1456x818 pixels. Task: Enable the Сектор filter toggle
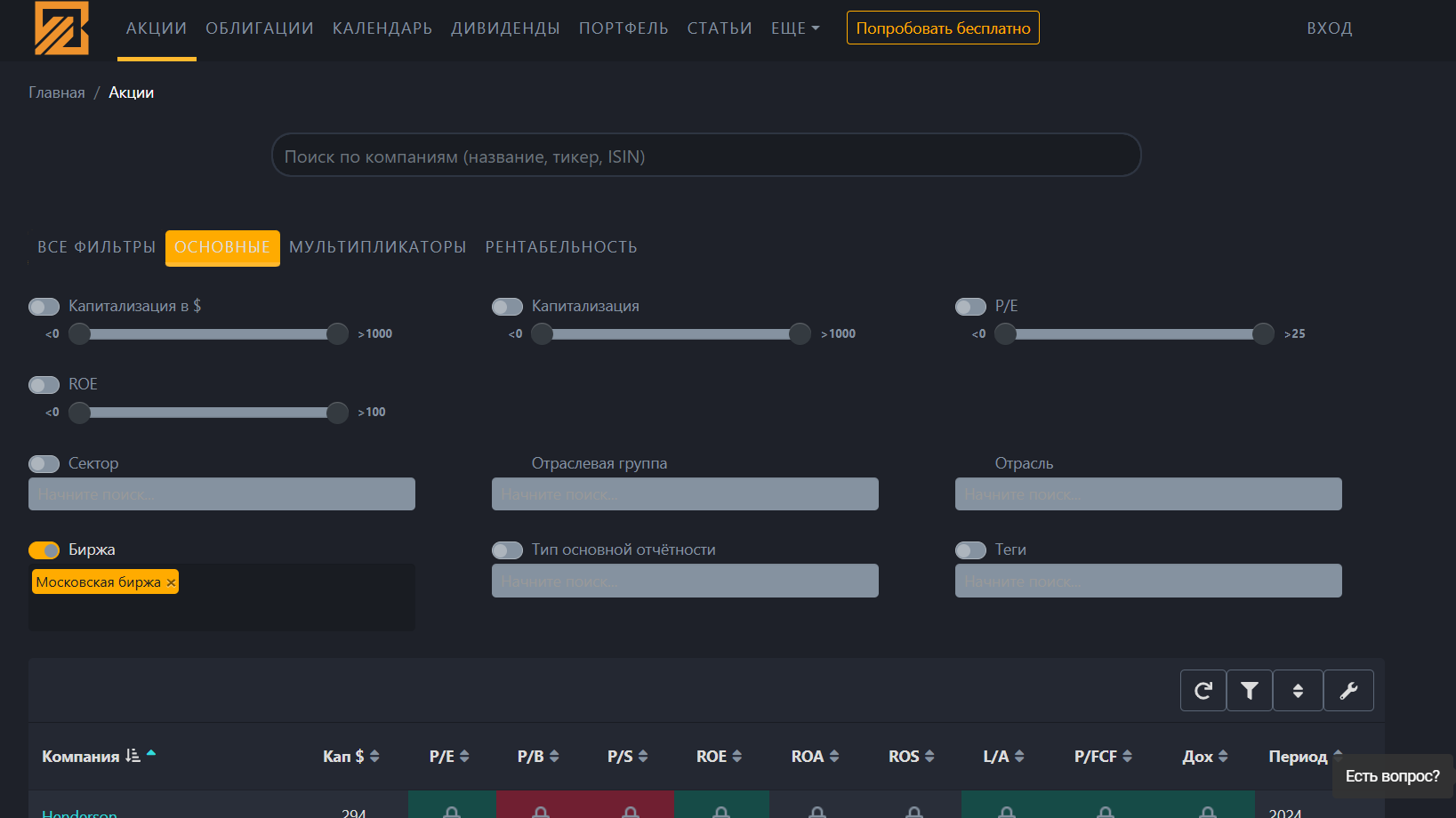click(x=44, y=464)
